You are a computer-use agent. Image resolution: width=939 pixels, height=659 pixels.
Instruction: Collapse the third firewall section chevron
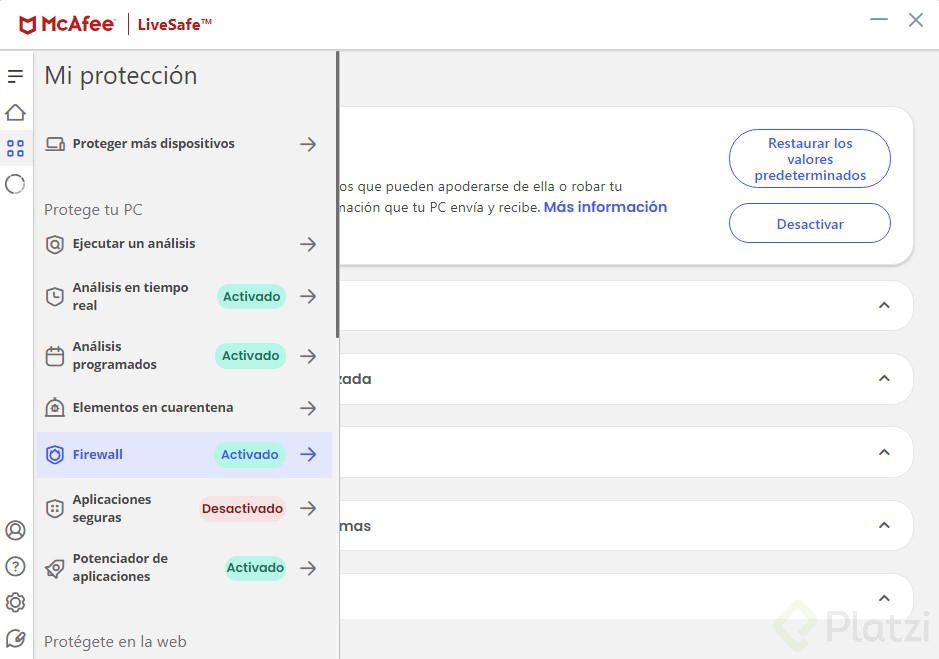click(884, 452)
